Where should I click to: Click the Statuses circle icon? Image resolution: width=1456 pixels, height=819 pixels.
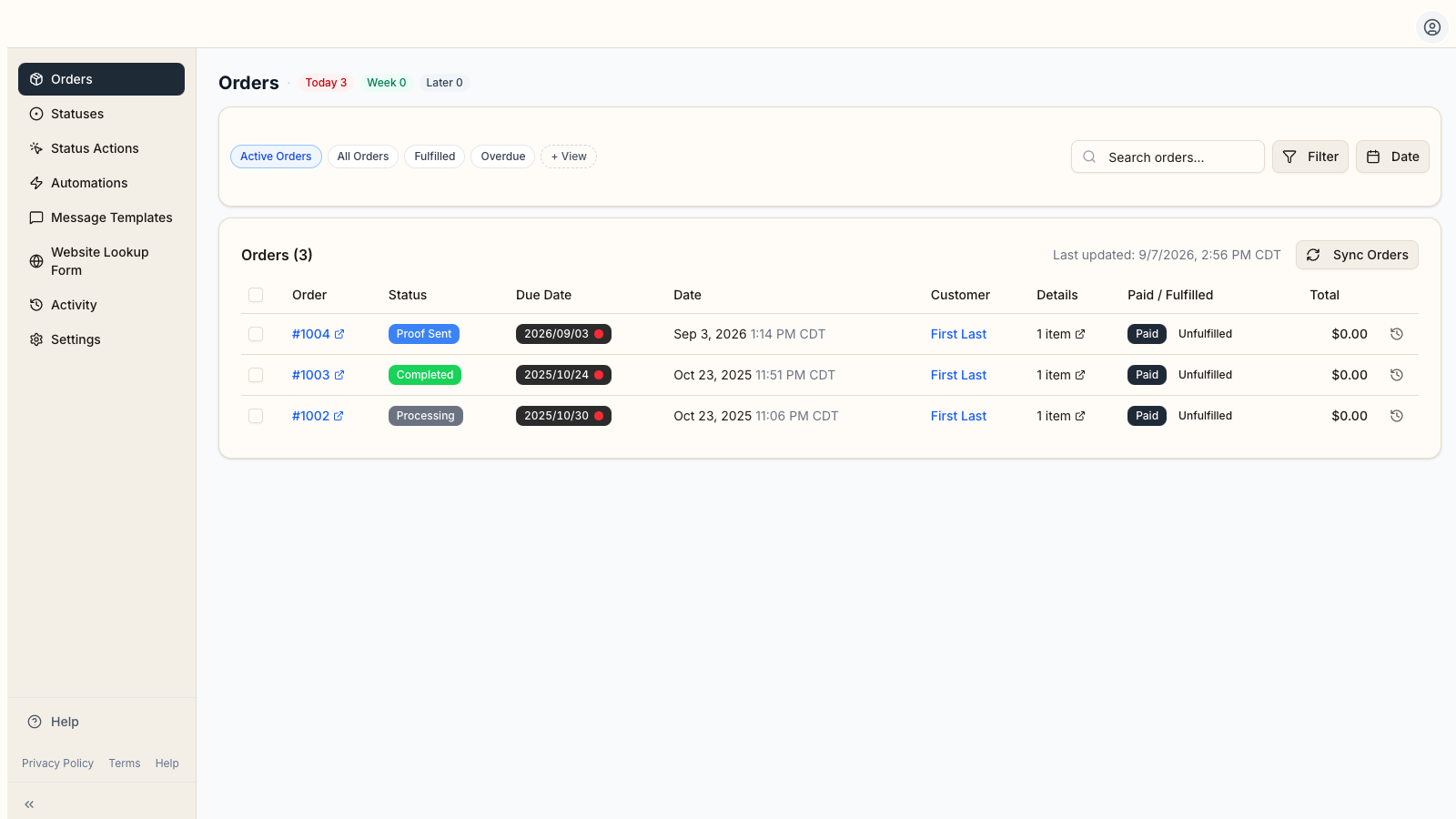tap(36, 114)
